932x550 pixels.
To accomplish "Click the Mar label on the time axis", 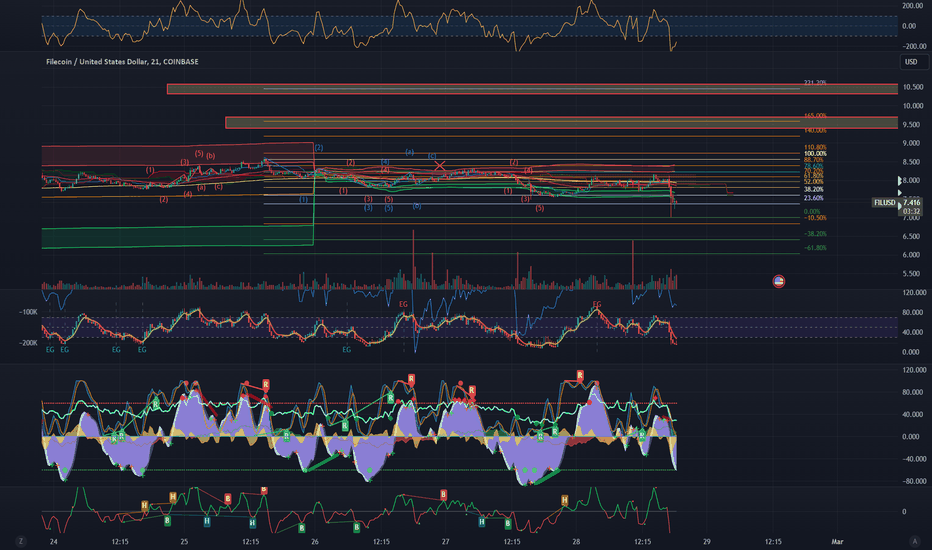I will point(837,542).
